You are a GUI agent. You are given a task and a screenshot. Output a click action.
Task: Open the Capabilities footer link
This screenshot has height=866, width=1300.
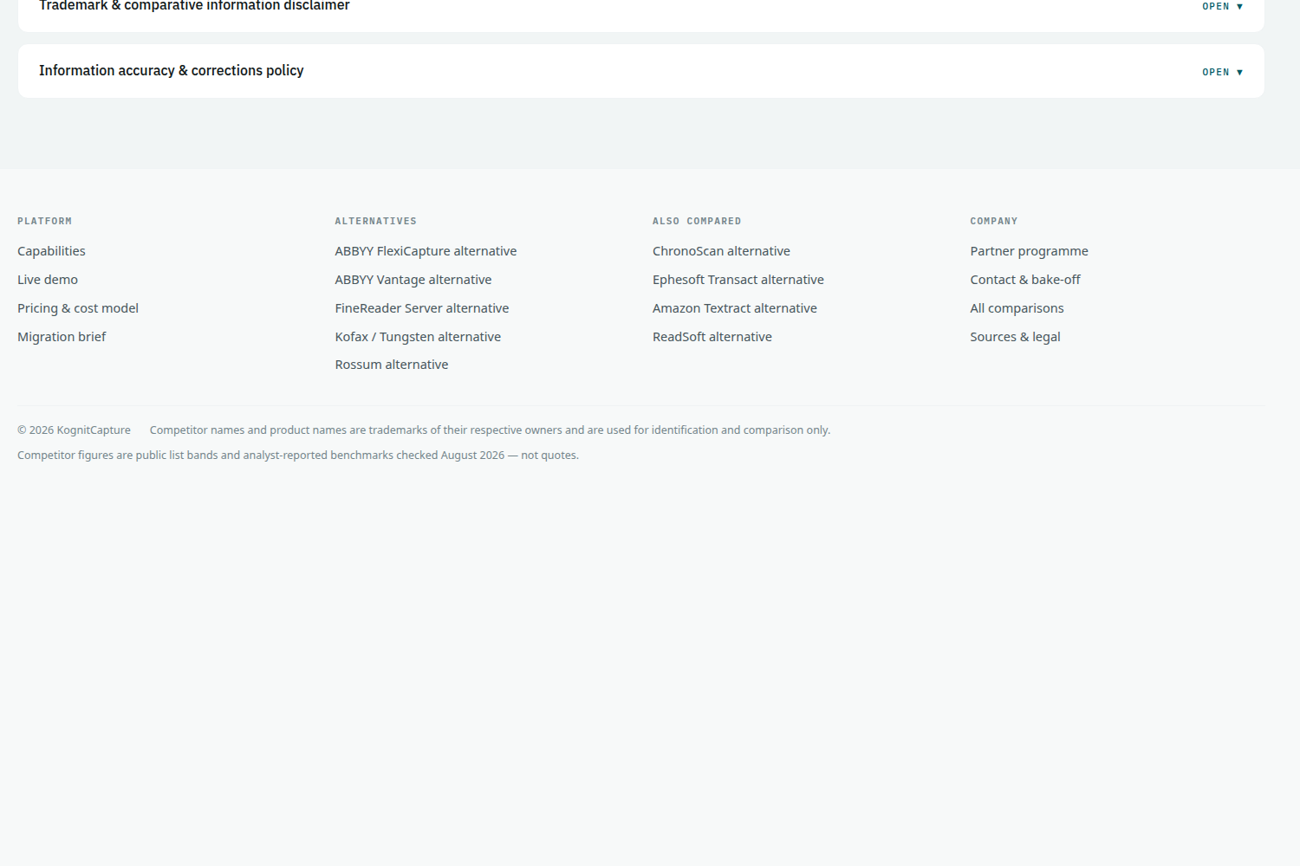[51, 251]
